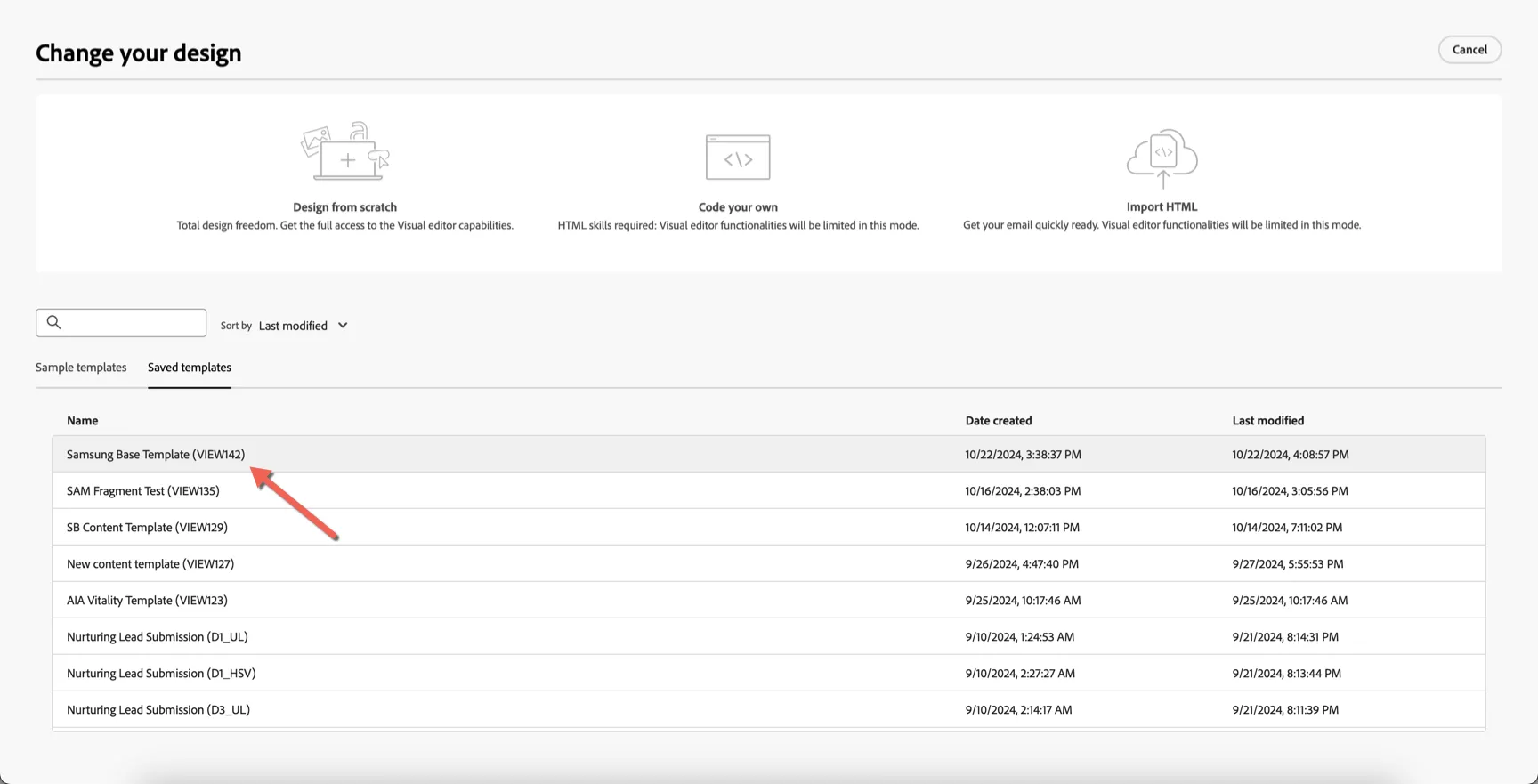Focus the template search field
This screenshot has width=1538, height=784.
(121, 323)
